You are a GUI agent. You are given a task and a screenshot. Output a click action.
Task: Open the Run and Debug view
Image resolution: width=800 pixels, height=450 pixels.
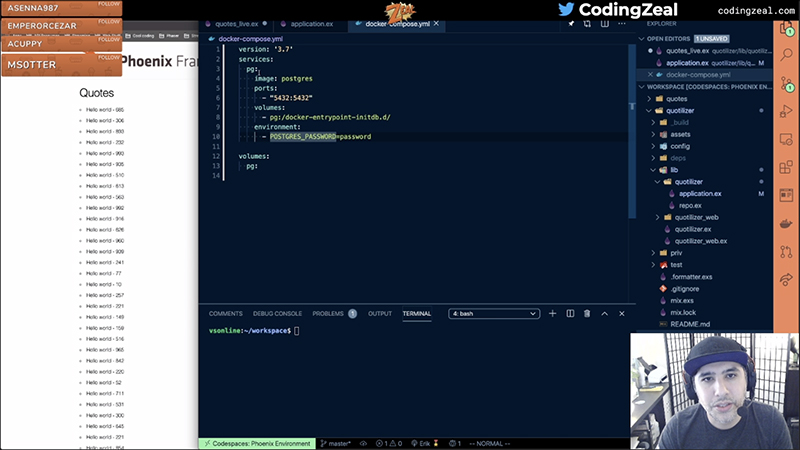786,111
